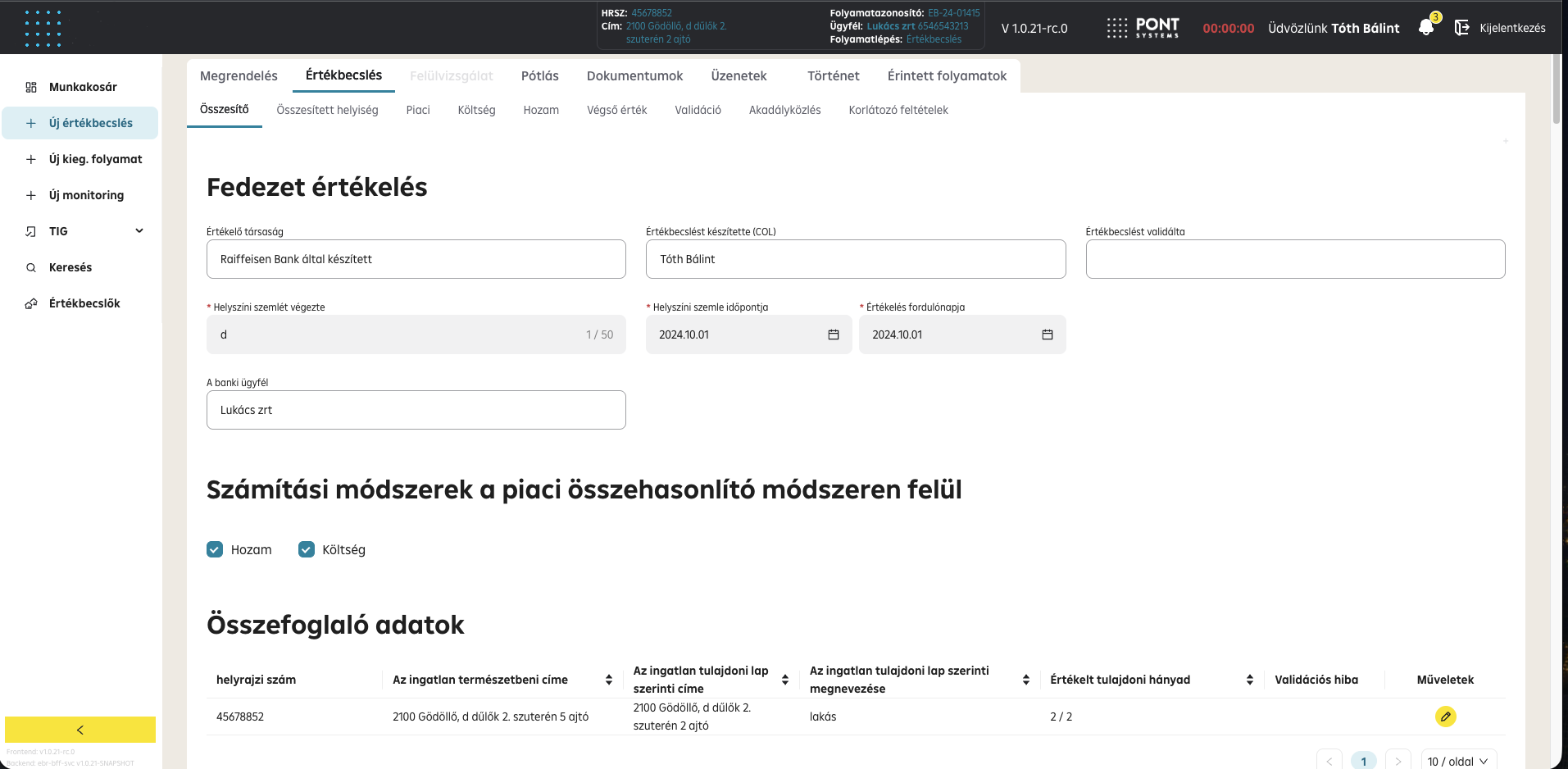Uncheck the Hozam checkbox
Screen dimensions: 1568x769
coord(215,549)
